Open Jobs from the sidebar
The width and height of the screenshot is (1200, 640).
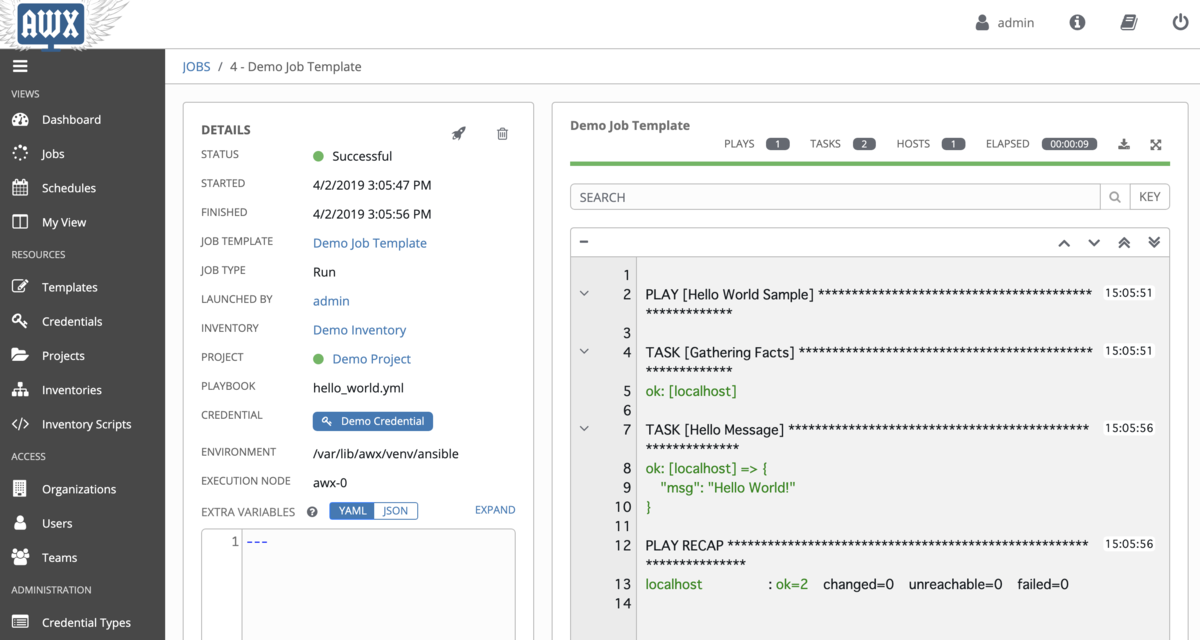(x=53, y=154)
